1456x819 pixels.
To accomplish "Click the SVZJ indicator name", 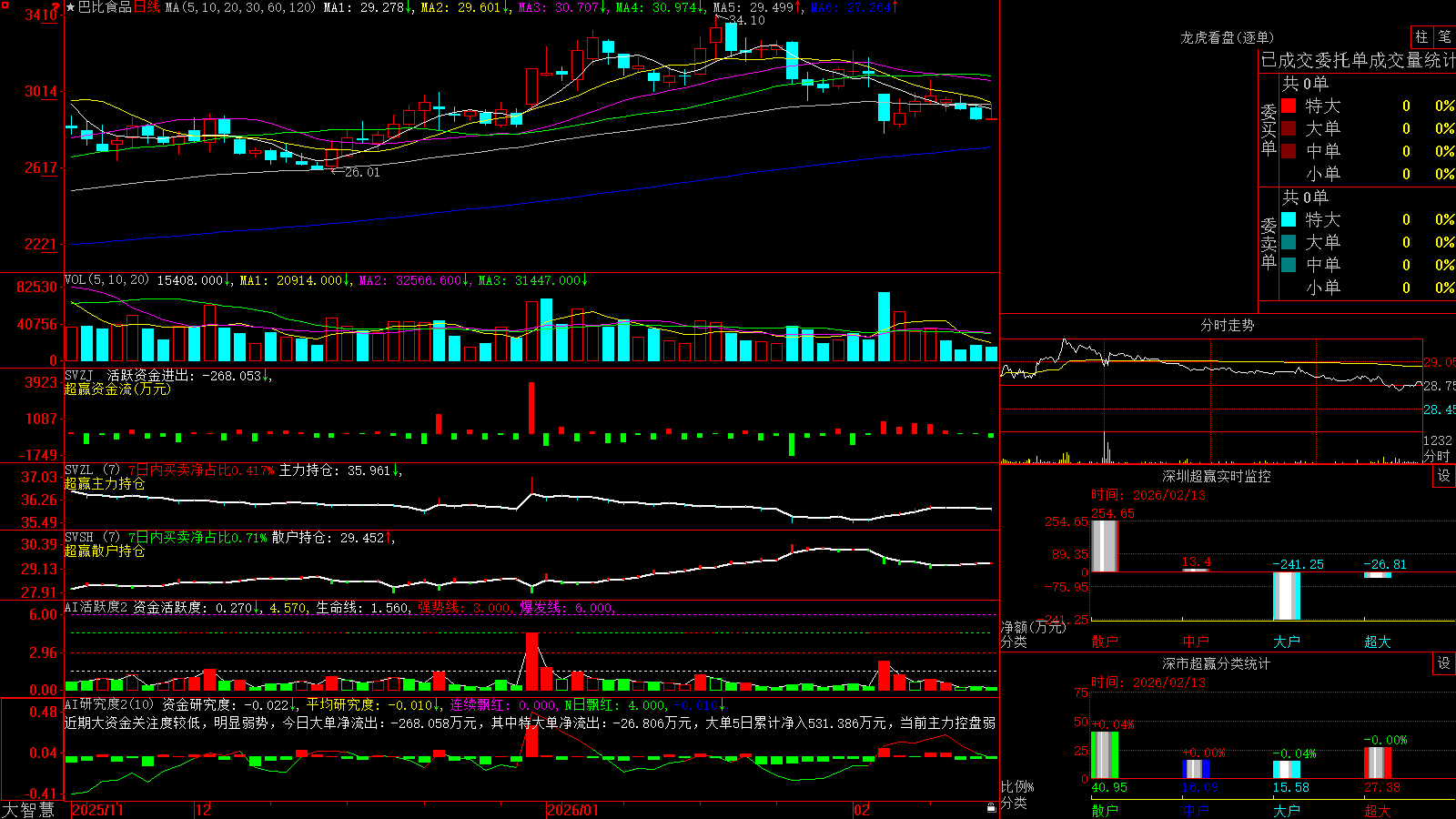I will point(78,375).
